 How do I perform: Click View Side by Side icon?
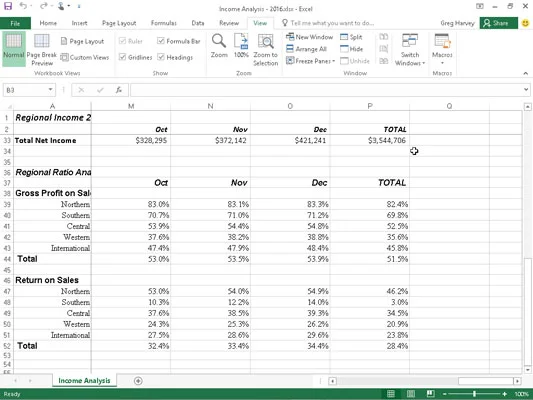tap(383, 37)
